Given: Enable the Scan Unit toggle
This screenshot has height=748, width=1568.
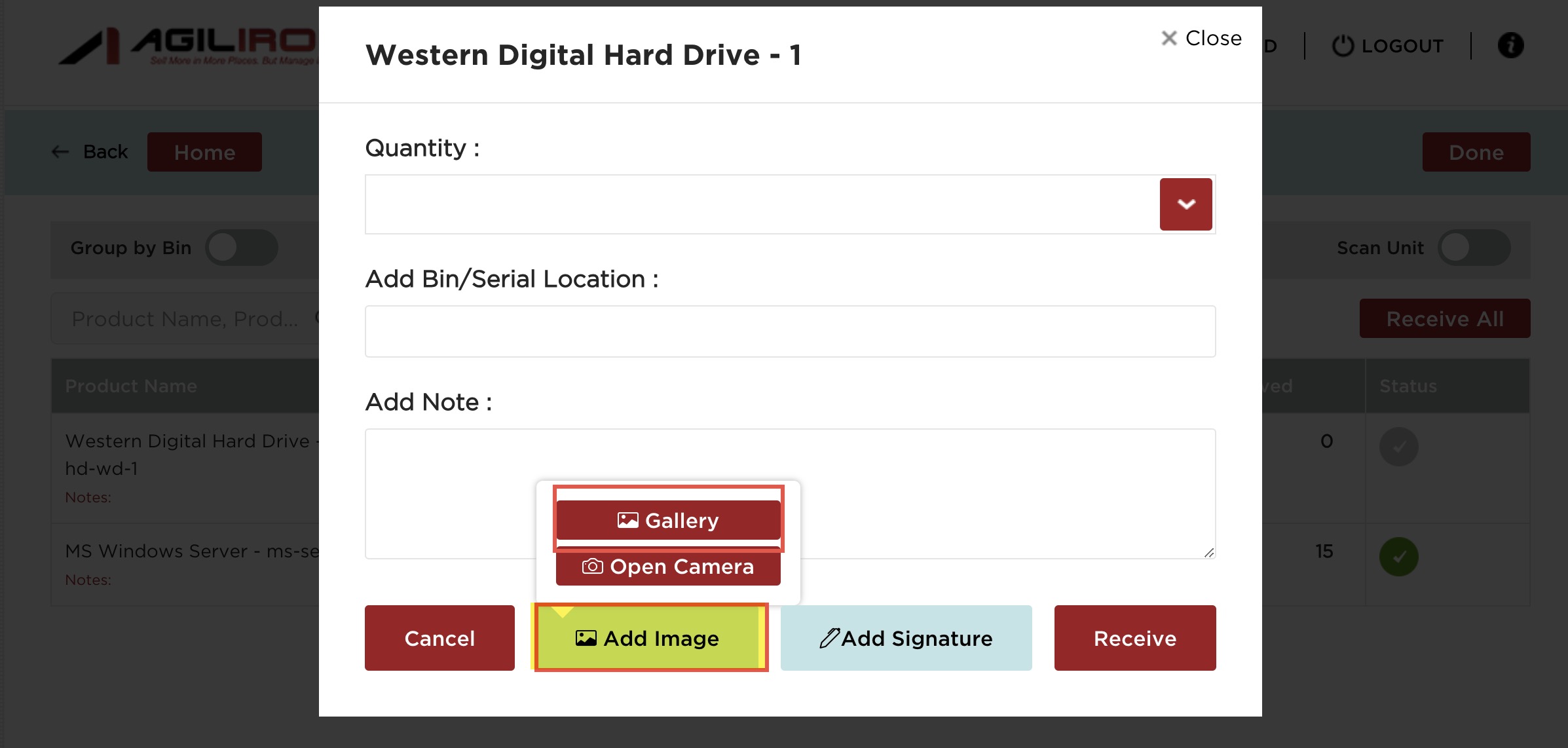Looking at the screenshot, I should click(x=1474, y=248).
